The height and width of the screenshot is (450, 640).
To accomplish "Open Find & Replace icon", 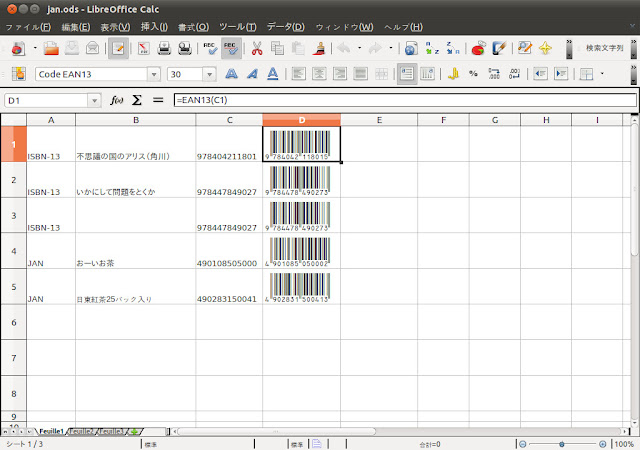I will tap(524, 49).
